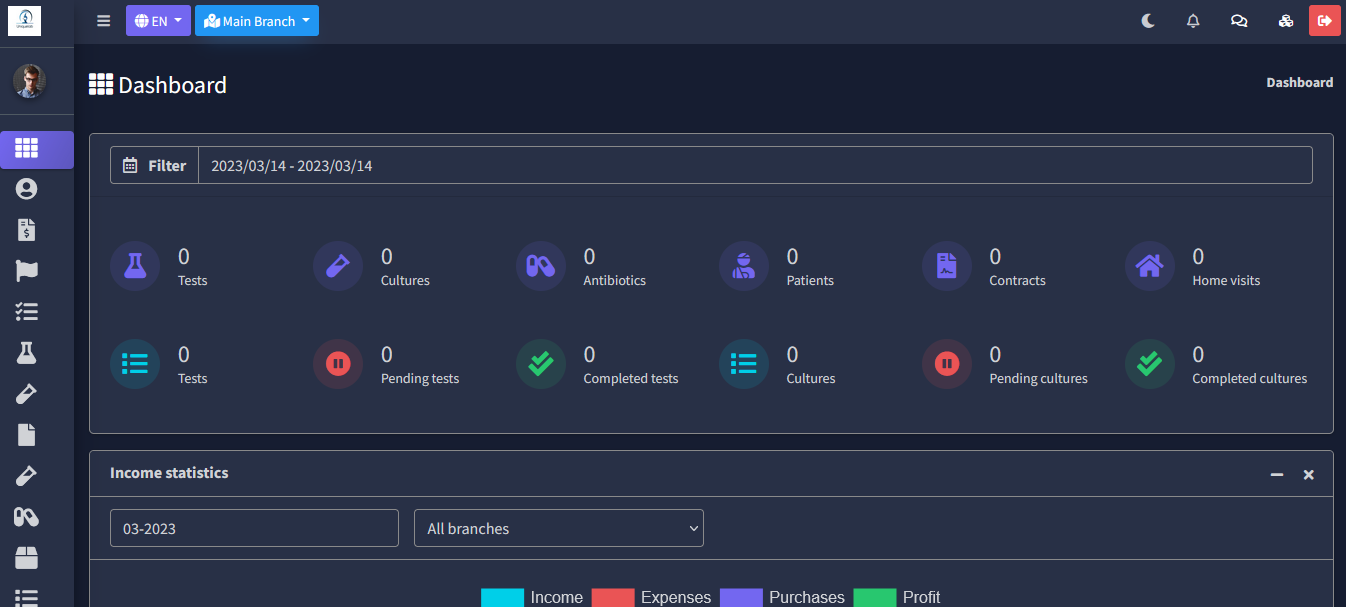Toggle the Income legend color swatch

[x=502, y=597]
